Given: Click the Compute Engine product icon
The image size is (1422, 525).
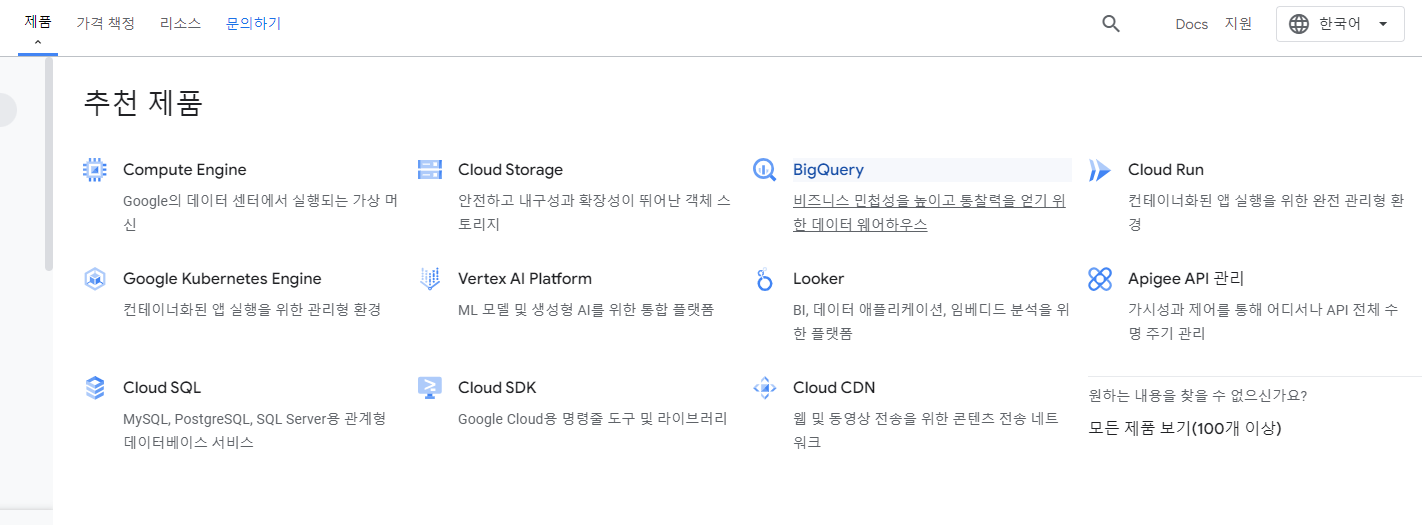Looking at the screenshot, I should [95, 170].
